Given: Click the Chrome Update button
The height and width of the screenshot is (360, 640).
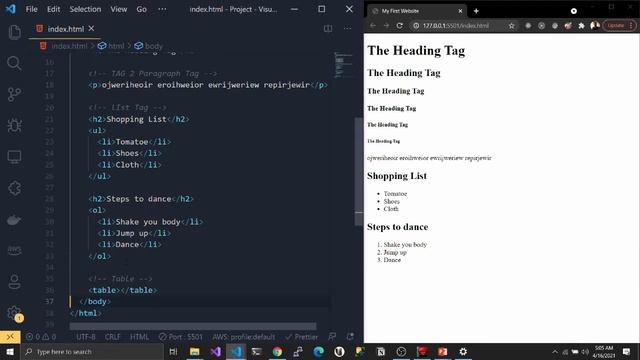Looking at the screenshot, I should pyautogui.click(x=619, y=25).
